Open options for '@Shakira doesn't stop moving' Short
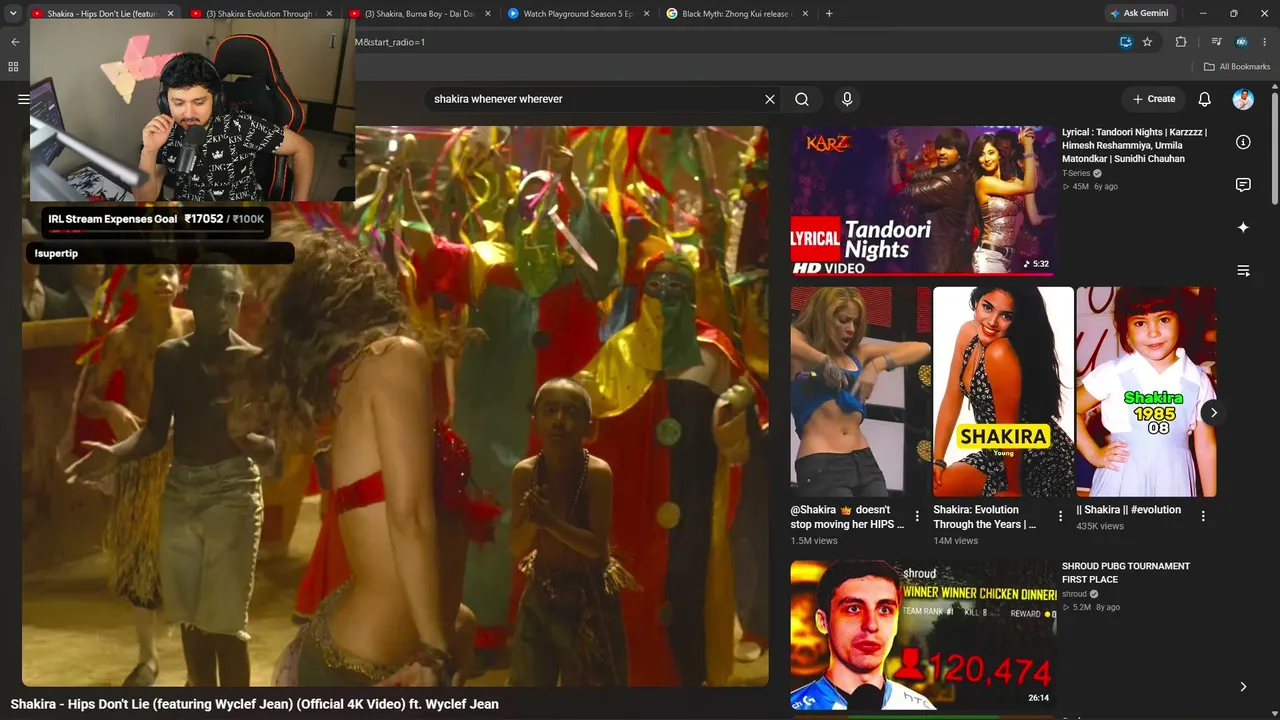This screenshot has width=1280, height=720. click(x=917, y=517)
